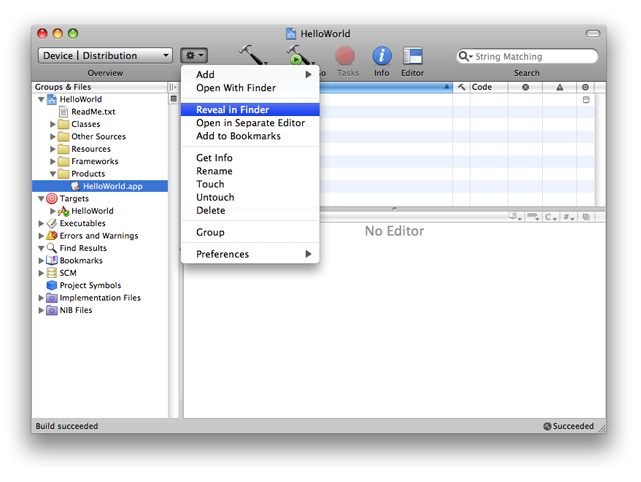The image size is (641, 482).
Task: Click the ReadMe.txt document icon
Action: click(x=63, y=112)
